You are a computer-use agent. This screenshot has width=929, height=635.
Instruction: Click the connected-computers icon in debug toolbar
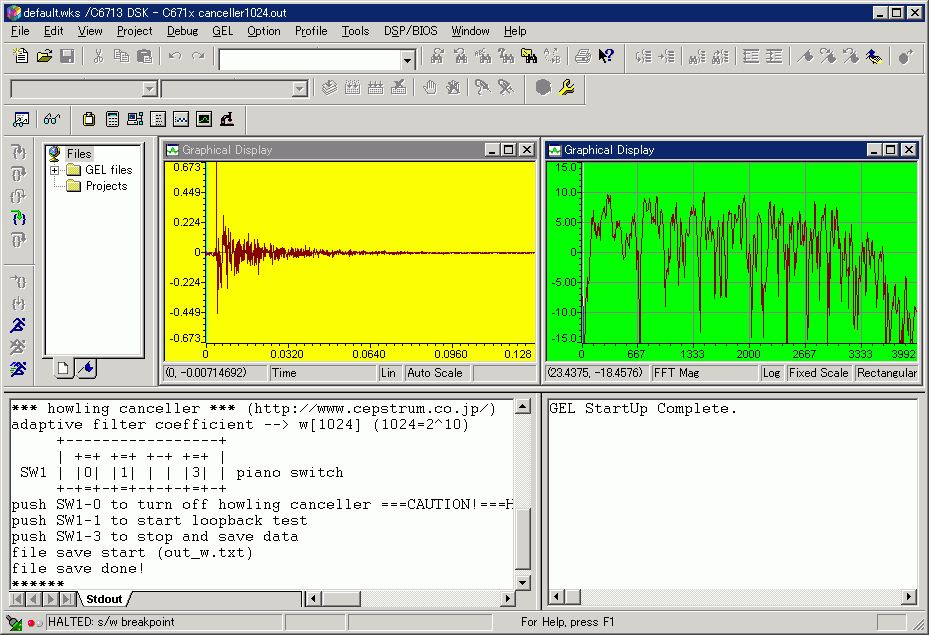pyautogui.click(x=135, y=120)
